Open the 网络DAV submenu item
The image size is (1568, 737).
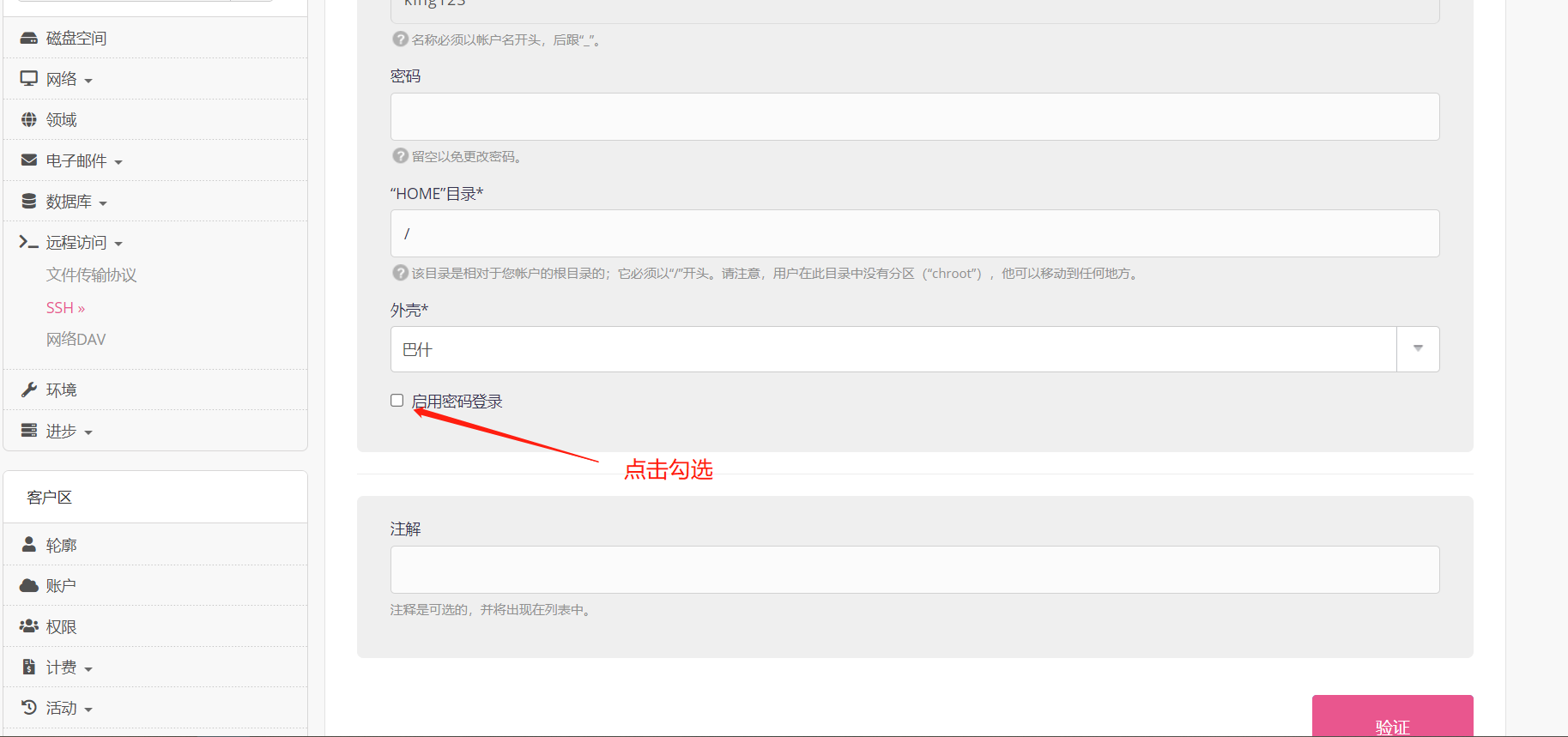76,340
